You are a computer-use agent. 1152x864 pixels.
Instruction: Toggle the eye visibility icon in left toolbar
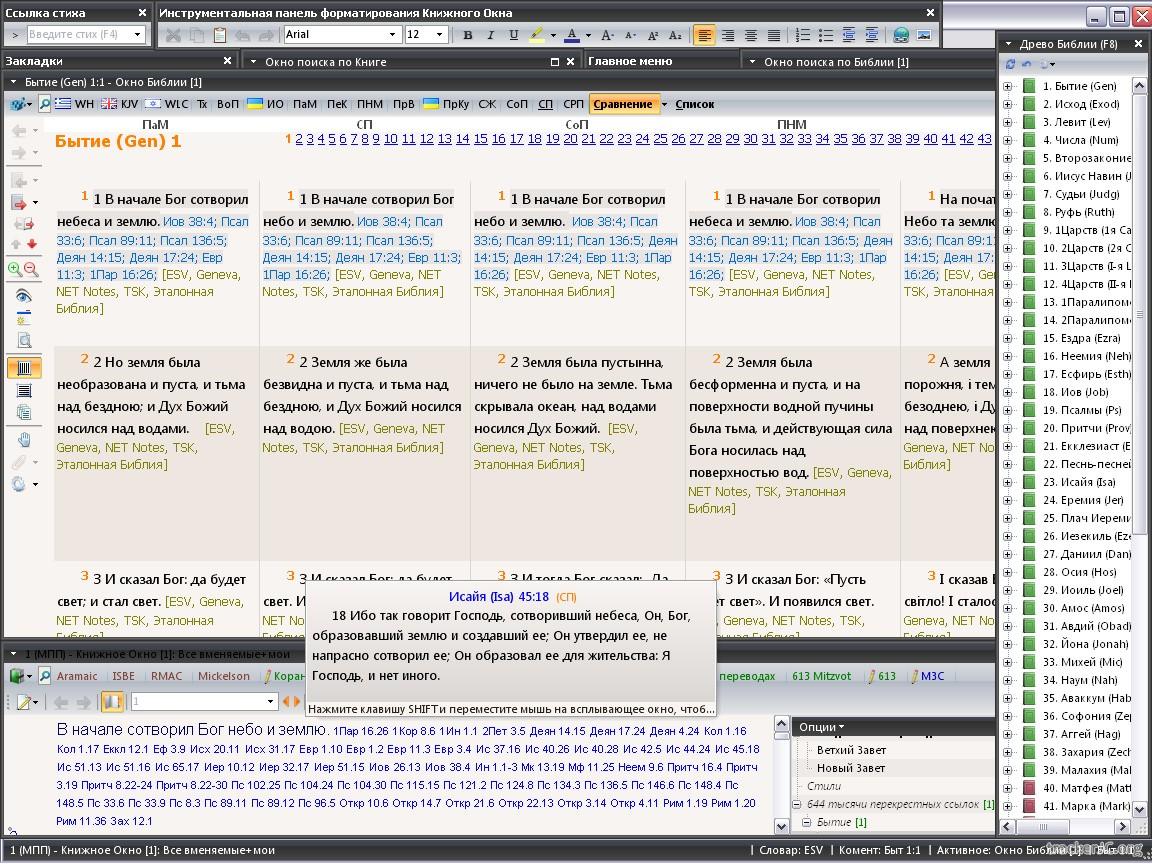(24, 296)
